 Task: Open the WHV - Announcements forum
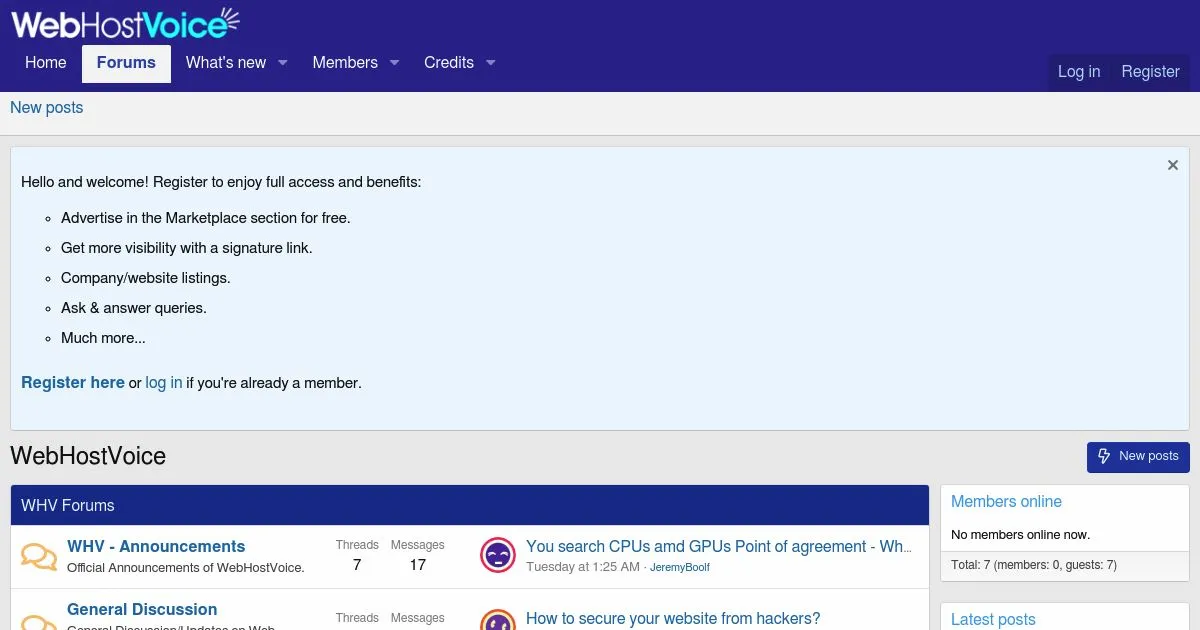tap(156, 547)
